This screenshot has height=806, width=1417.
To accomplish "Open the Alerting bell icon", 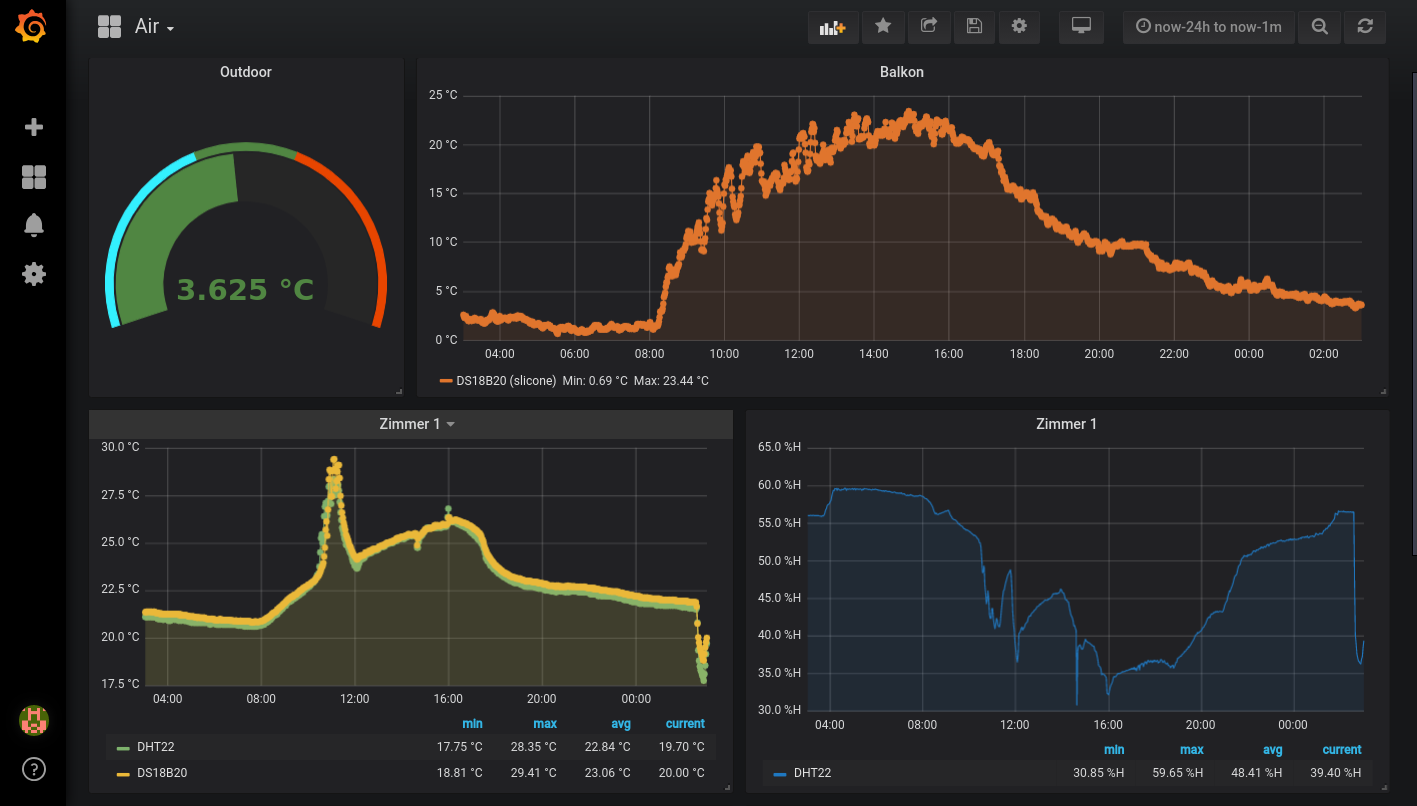I will click(x=34, y=225).
